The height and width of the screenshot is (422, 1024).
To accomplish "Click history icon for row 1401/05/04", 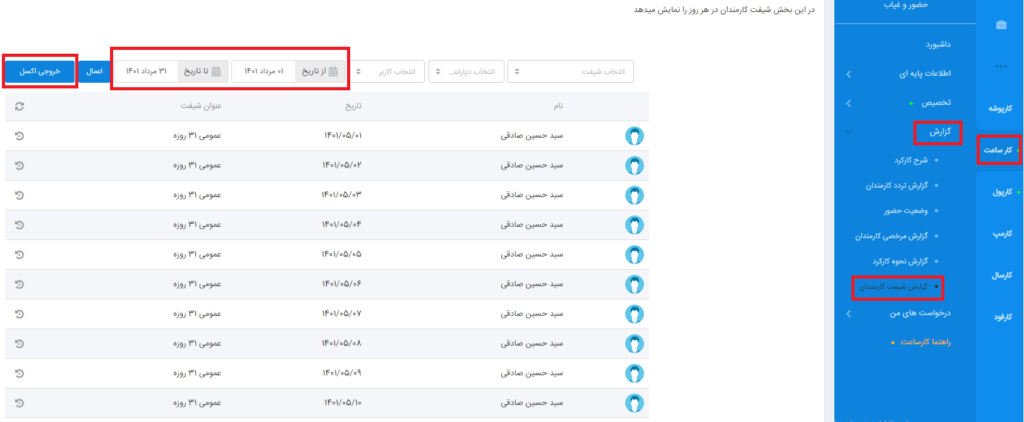I will (x=21, y=225).
